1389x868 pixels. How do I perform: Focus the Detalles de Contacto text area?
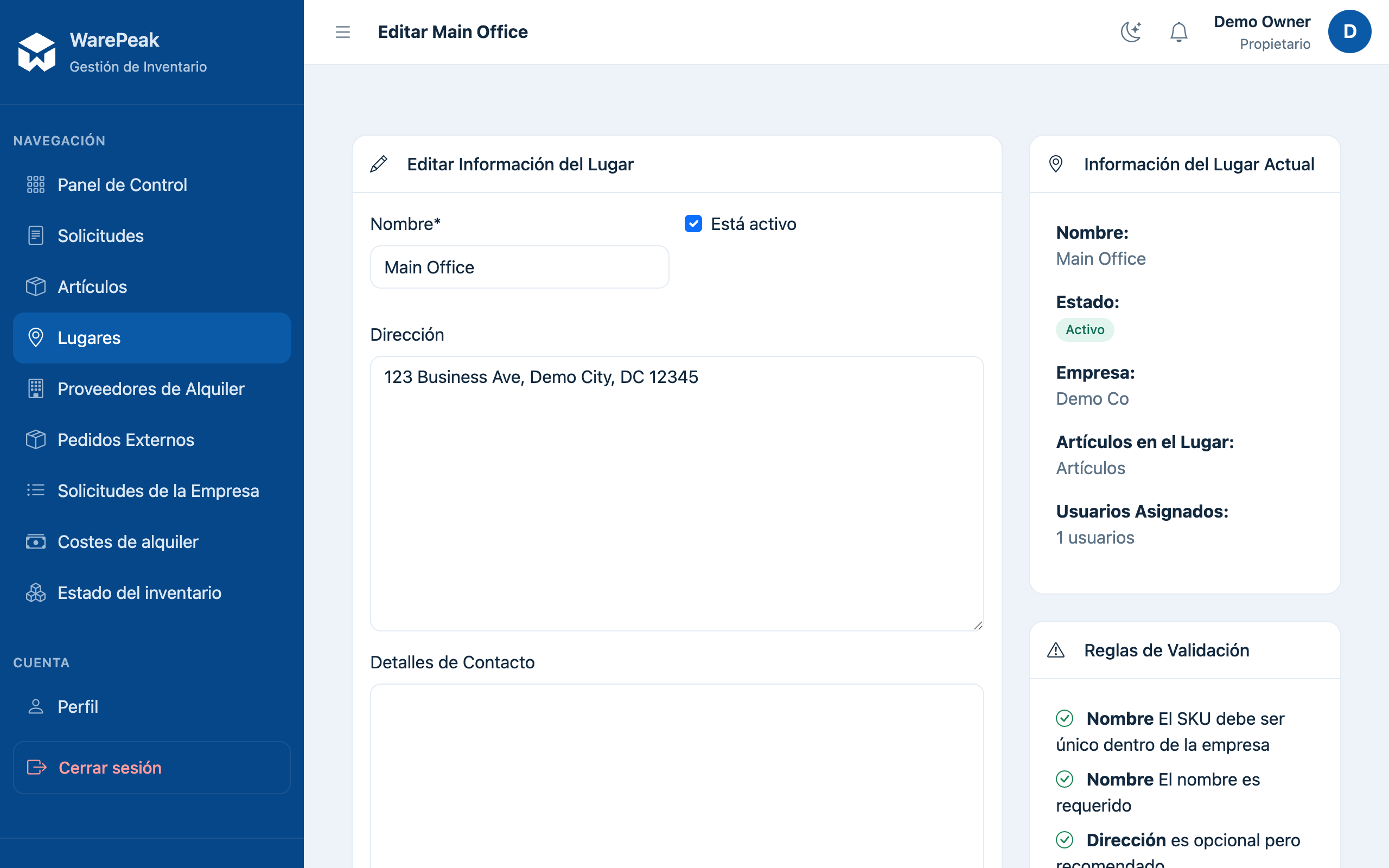(x=677, y=776)
